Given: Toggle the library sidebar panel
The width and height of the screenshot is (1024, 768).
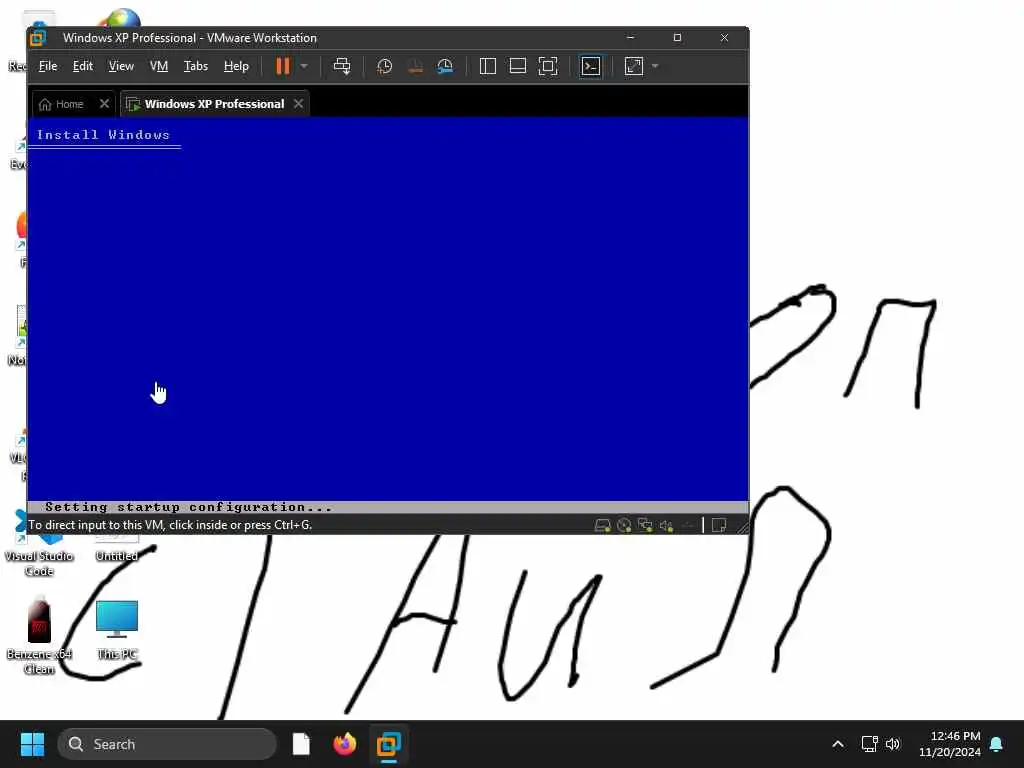Looking at the screenshot, I should coord(487,66).
